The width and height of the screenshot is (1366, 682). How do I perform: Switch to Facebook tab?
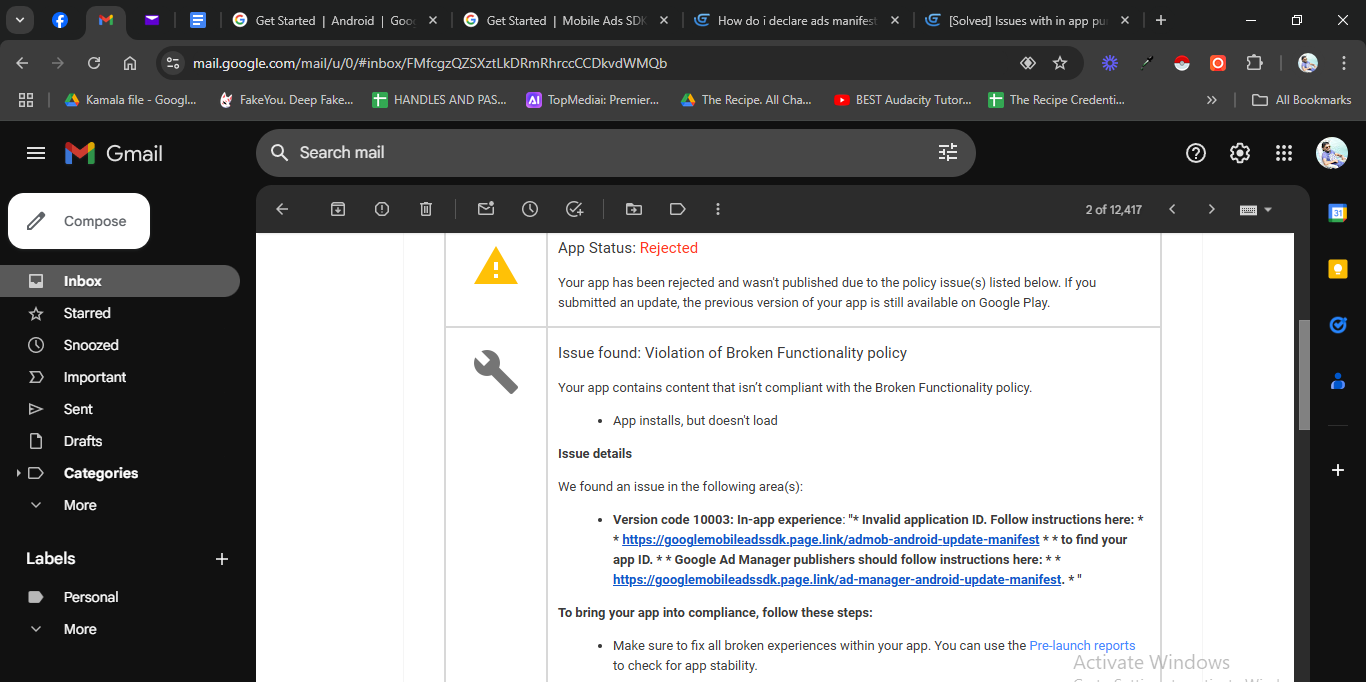coord(59,20)
